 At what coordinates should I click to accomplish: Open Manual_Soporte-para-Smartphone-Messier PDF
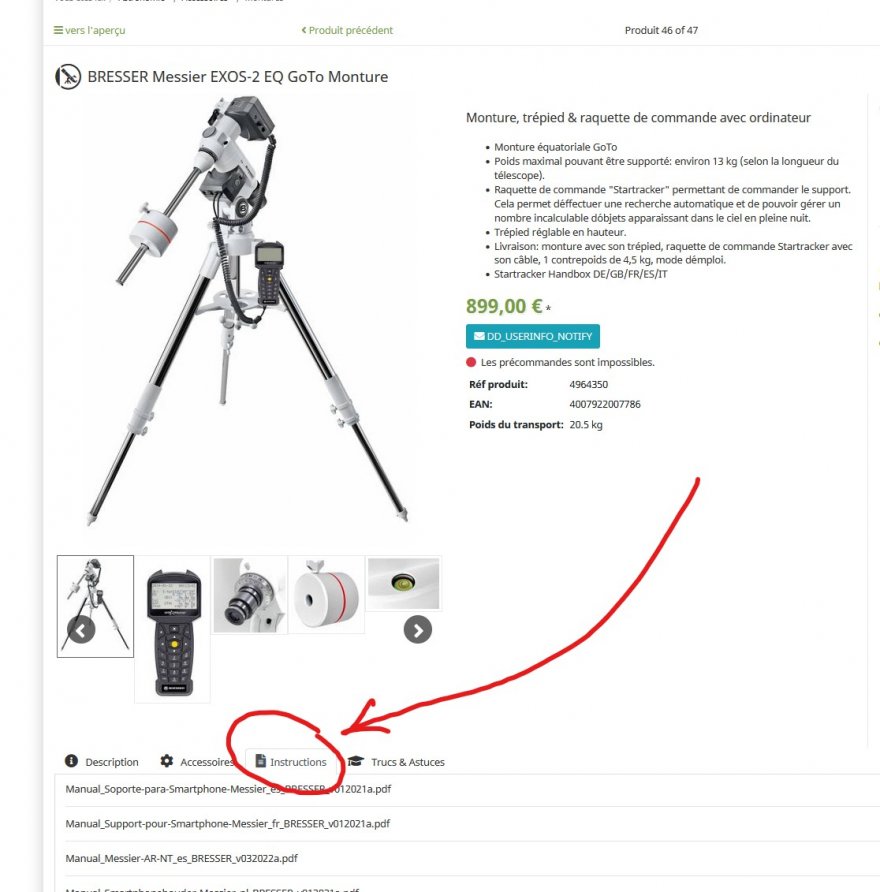[x=228, y=789]
